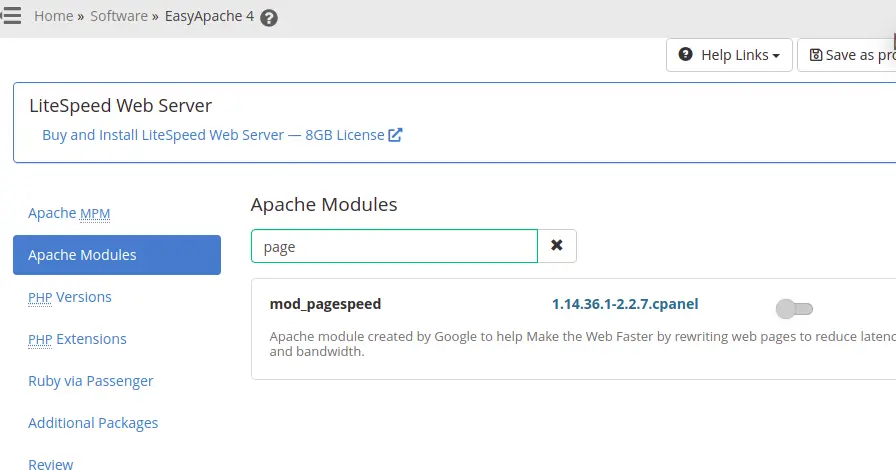Screen dimensions: 896x471
Task: Clear the module search with the X button
Action: pyautogui.click(x=557, y=246)
